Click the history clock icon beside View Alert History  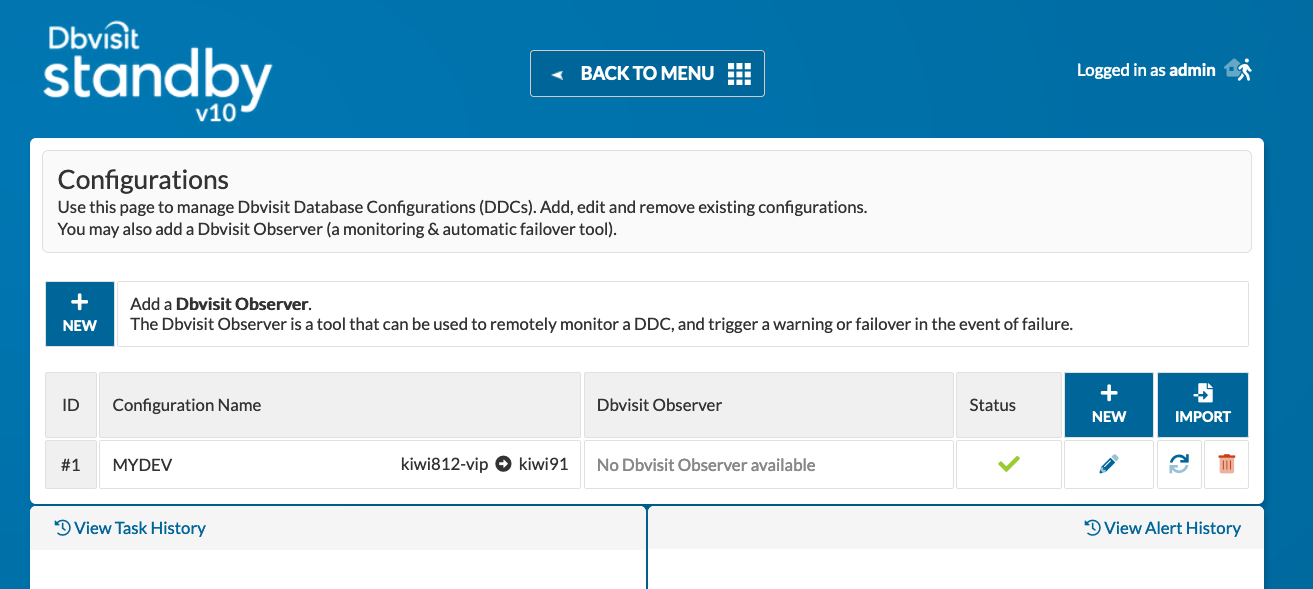pos(1093,528)
